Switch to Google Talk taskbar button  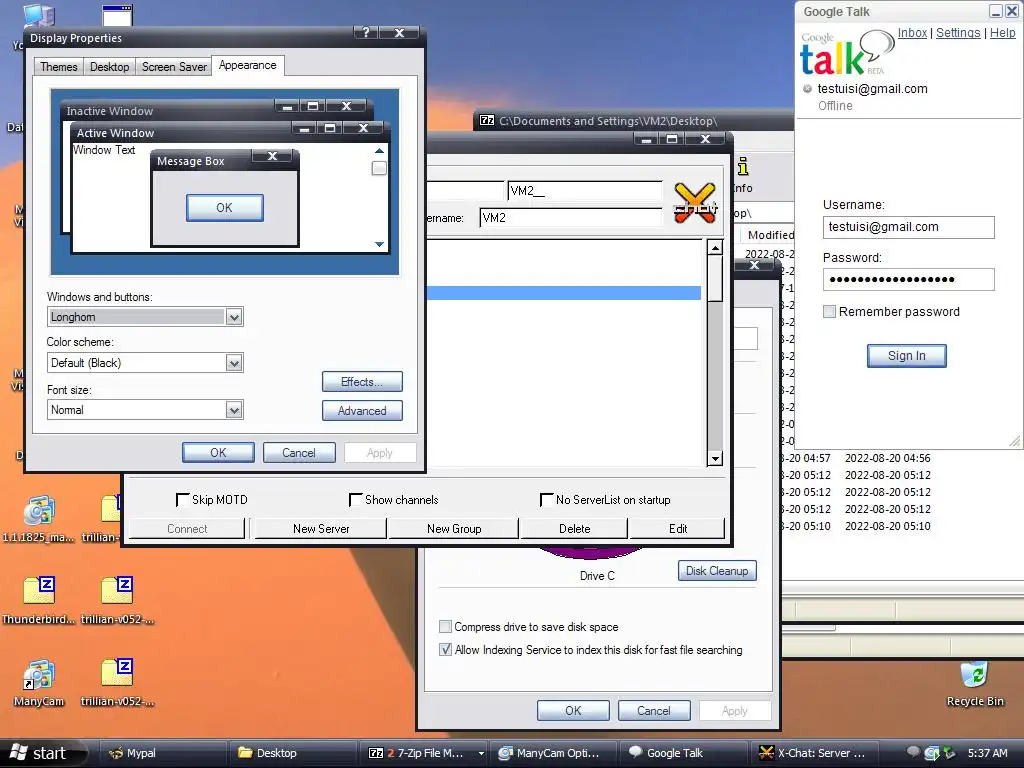point(683,753)
